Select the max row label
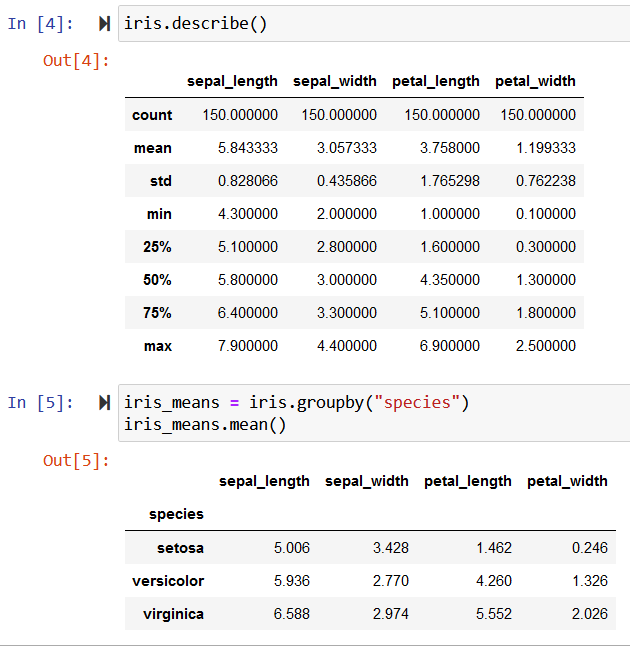The image size is (630, 646). tap(158, 346)
